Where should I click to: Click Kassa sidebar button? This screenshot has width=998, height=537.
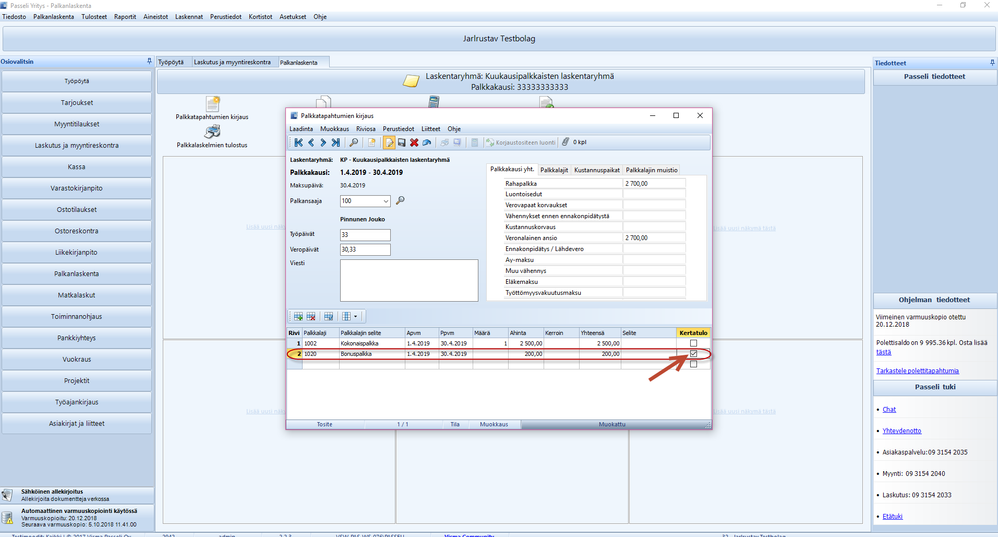pyautogui.click(x=76, y=167)
